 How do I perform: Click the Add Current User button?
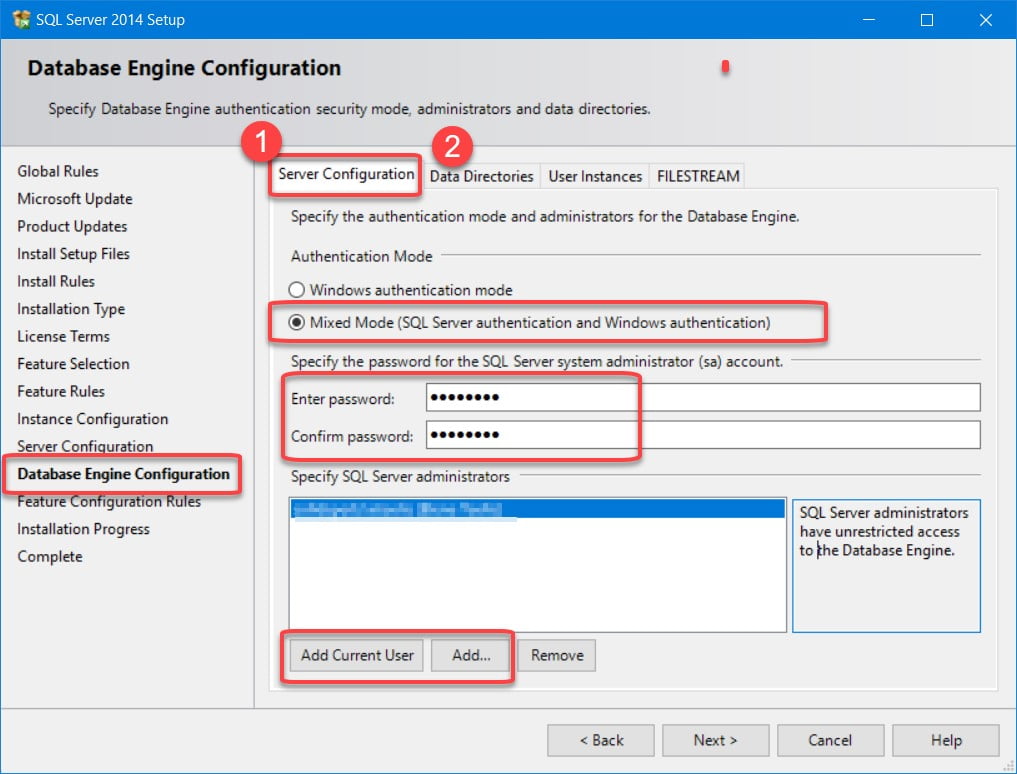click(x=357, y=655)
